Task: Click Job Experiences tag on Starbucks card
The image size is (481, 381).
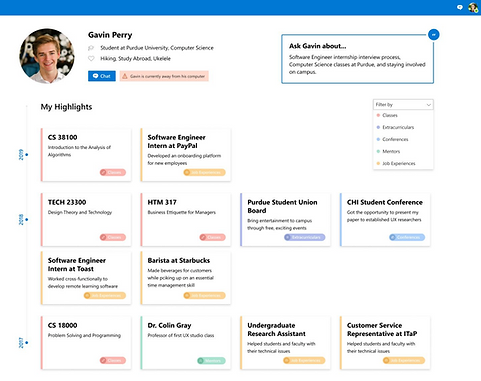Action: [x=204, y=296]
